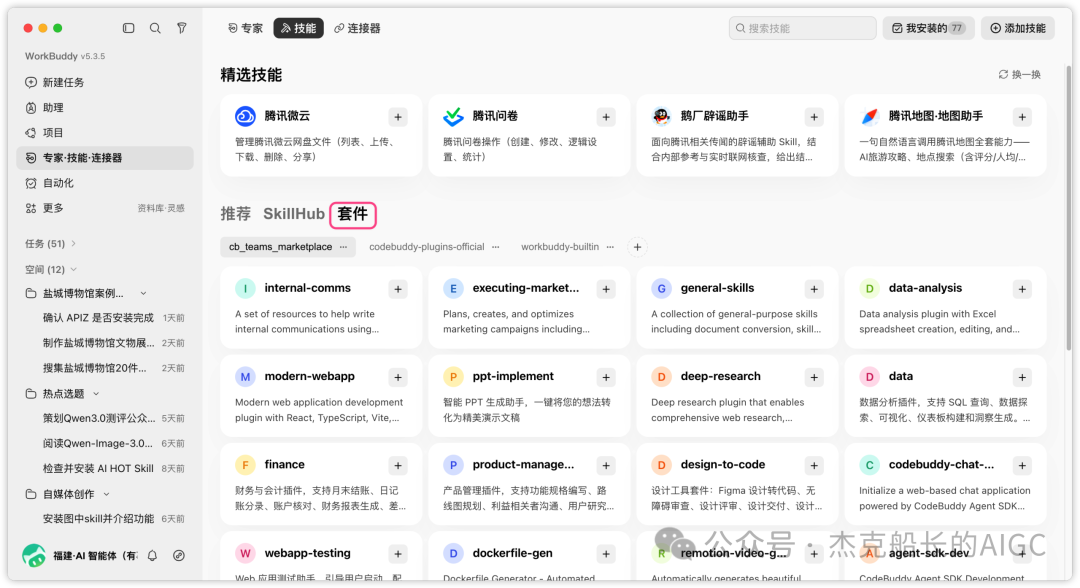Select 专家·技能·连接器 sidebar item

click(x=105, y=158)
